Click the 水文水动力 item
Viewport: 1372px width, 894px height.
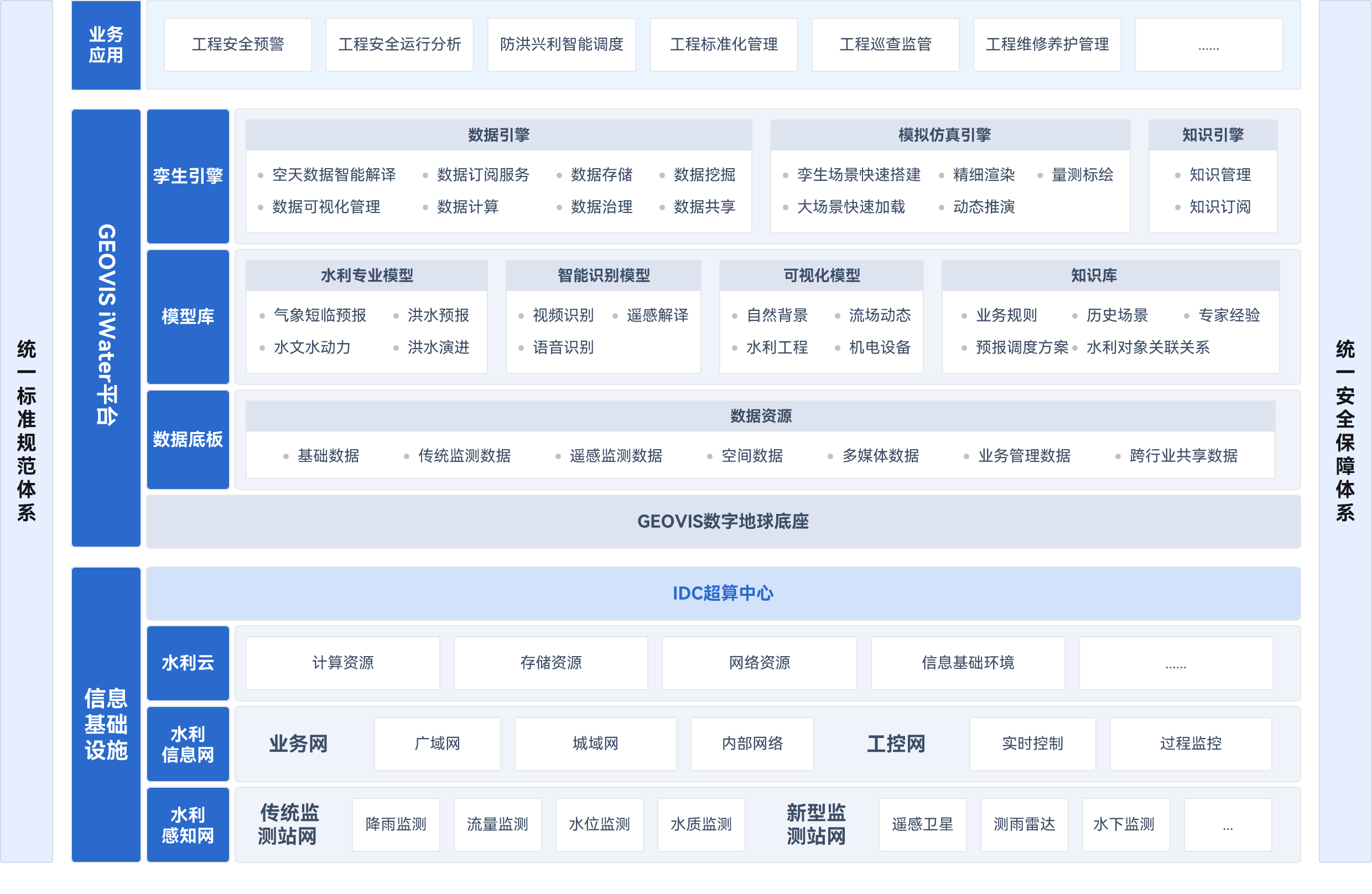coord(312,347)
